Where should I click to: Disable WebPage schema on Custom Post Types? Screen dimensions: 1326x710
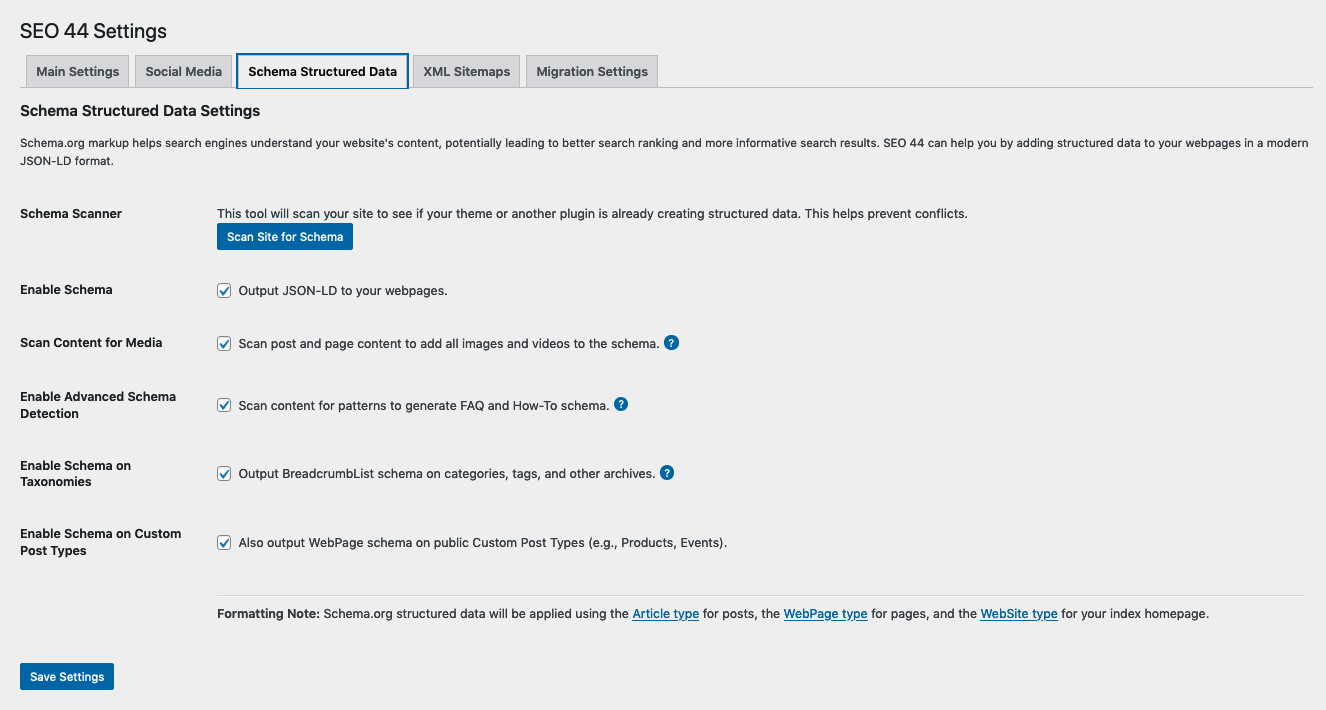tap(224, 542)
